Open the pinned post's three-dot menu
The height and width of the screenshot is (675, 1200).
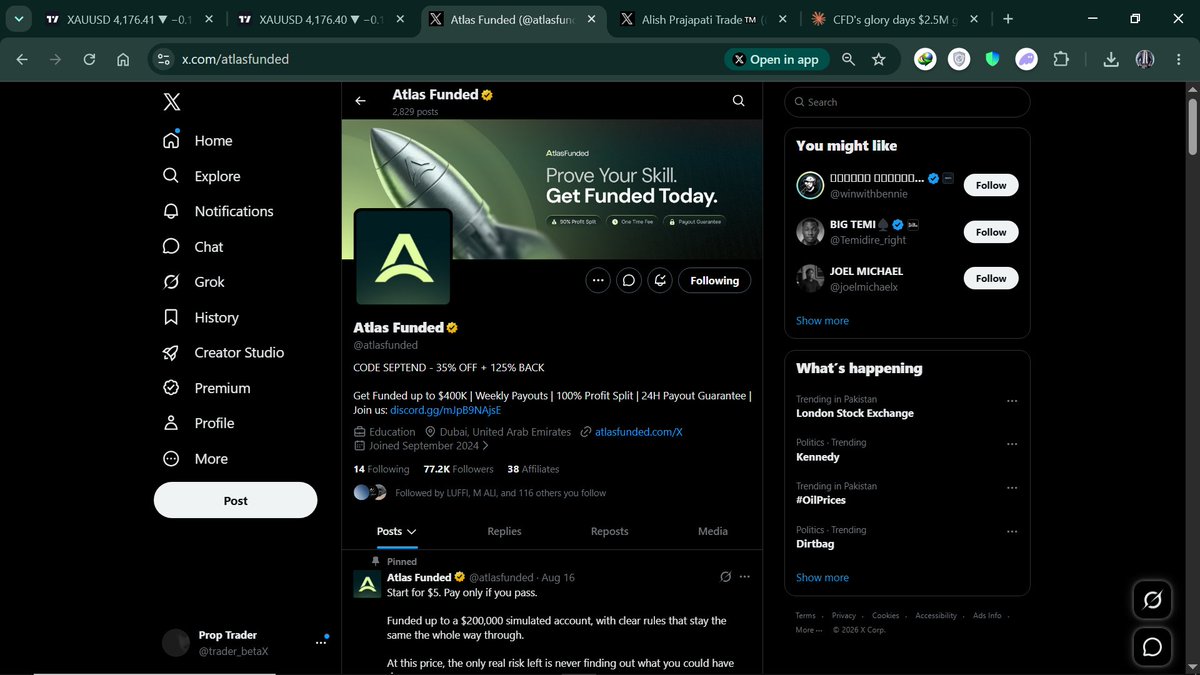pos(743,577)
